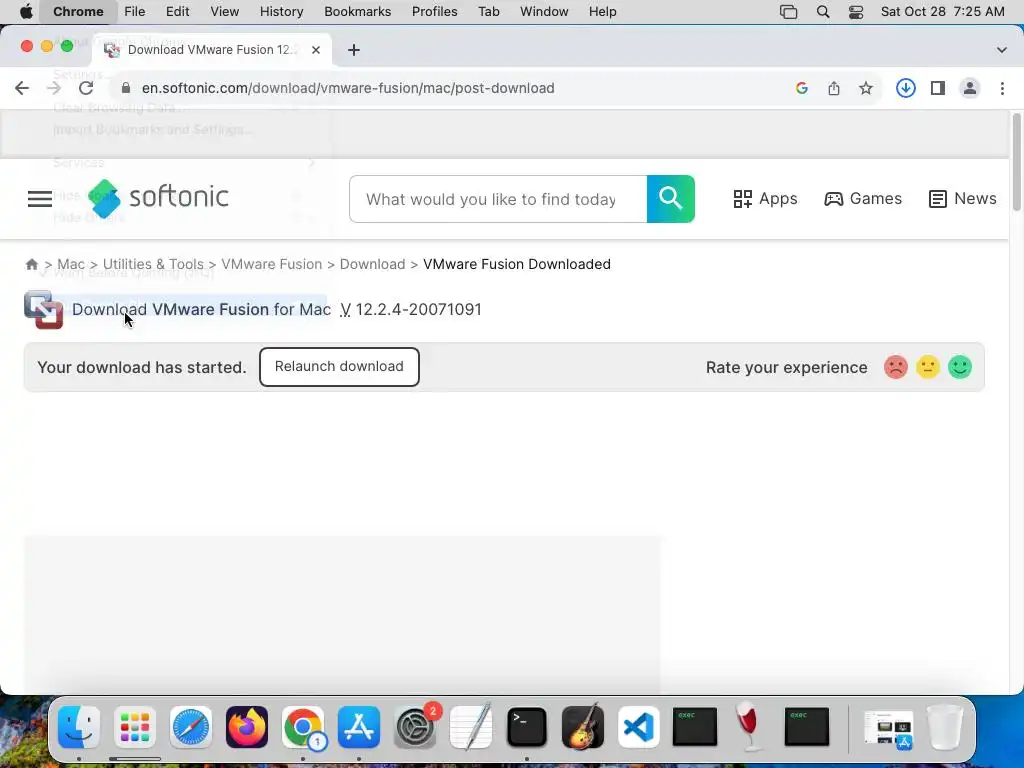The height and width of the screenshot is (768, 1024).
Task: Open Control Center in menu bar
Action: click(856, 11)
